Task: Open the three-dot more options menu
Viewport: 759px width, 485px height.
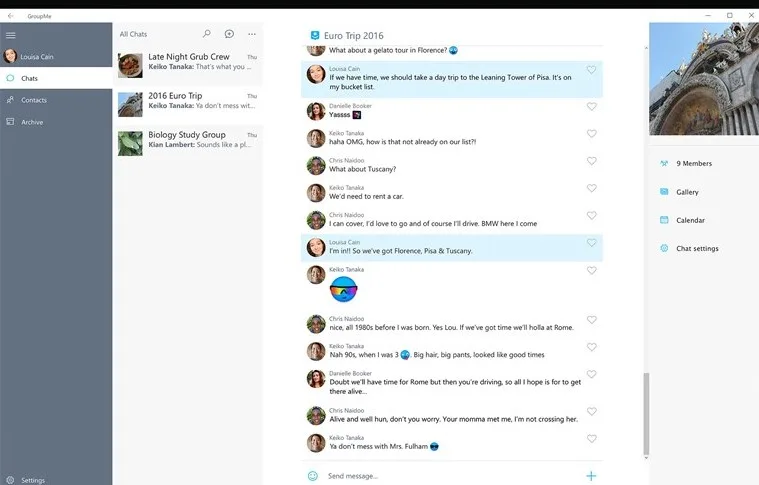Action: click(252, 34)
